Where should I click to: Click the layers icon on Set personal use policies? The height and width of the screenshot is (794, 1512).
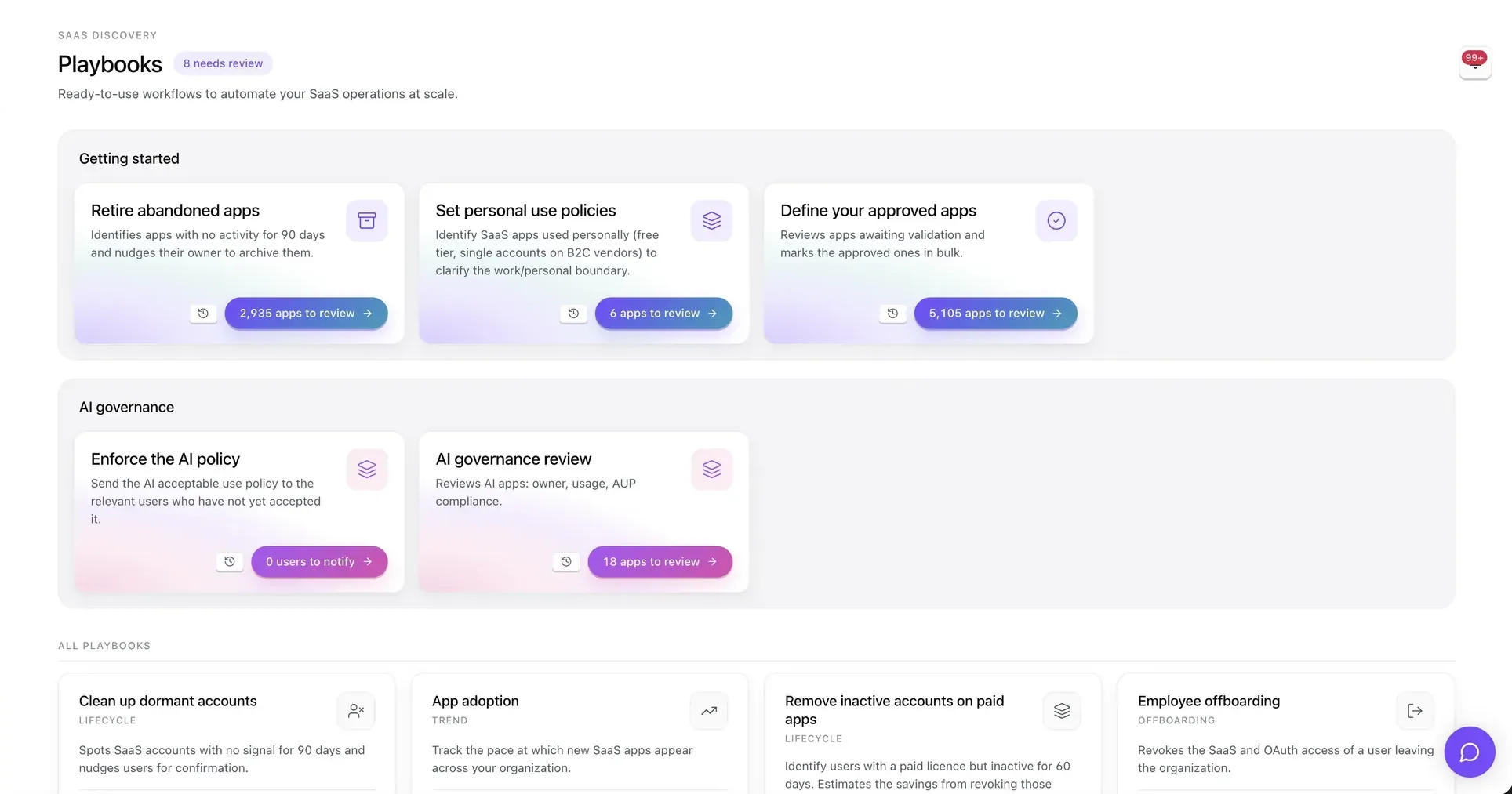pyautogui.click(x=711, y=220)
